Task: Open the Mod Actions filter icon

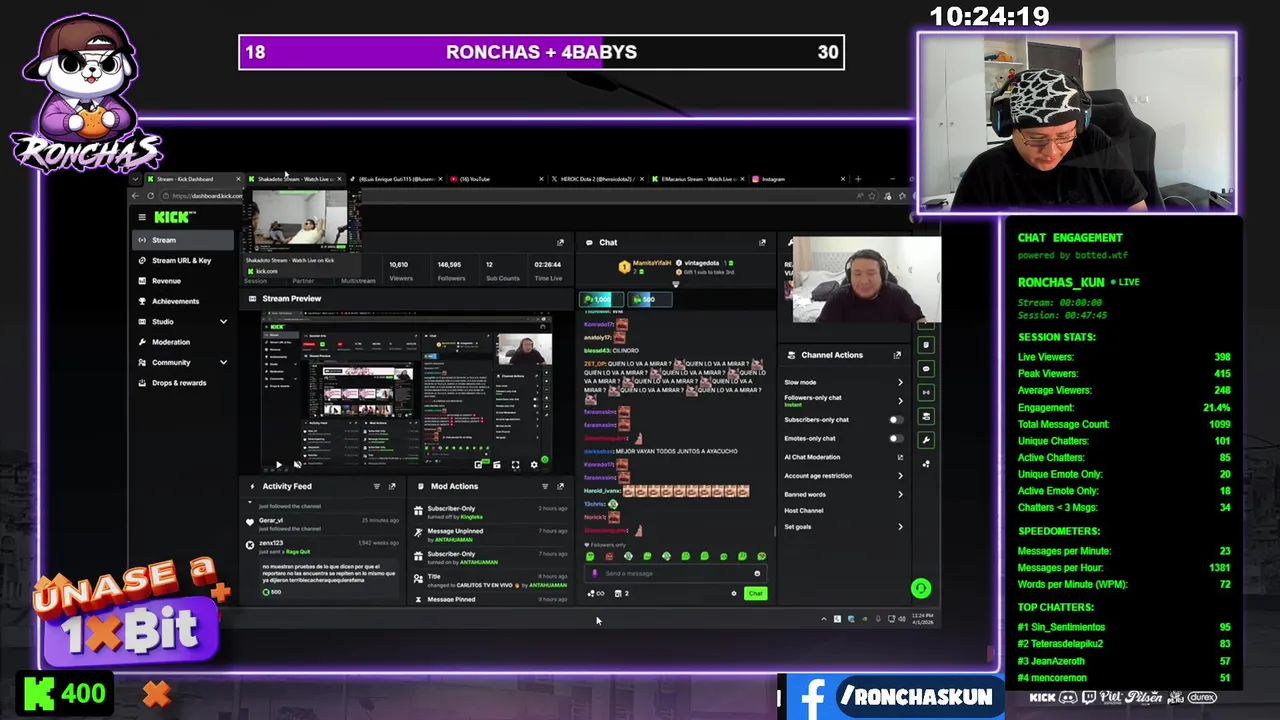Action: point(545,486)
